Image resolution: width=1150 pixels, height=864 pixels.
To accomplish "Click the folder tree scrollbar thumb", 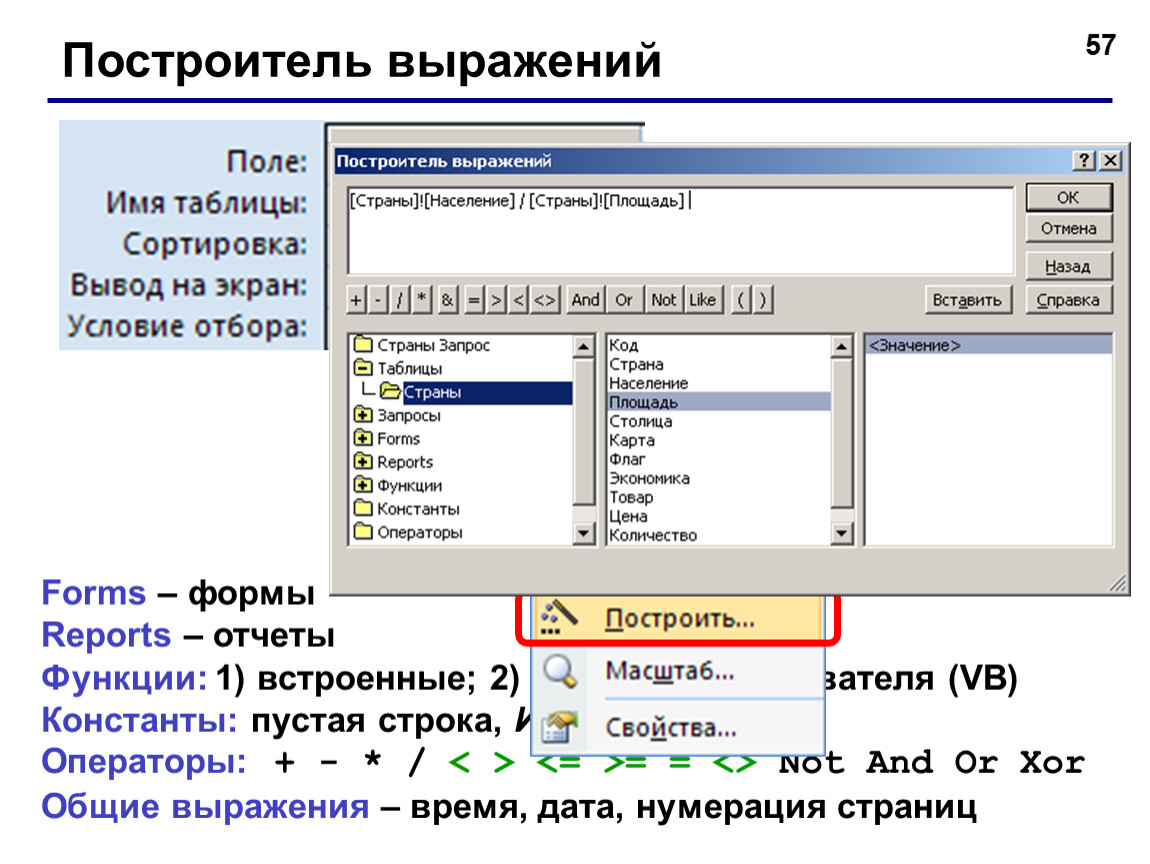I will click(x=584, y=431).
